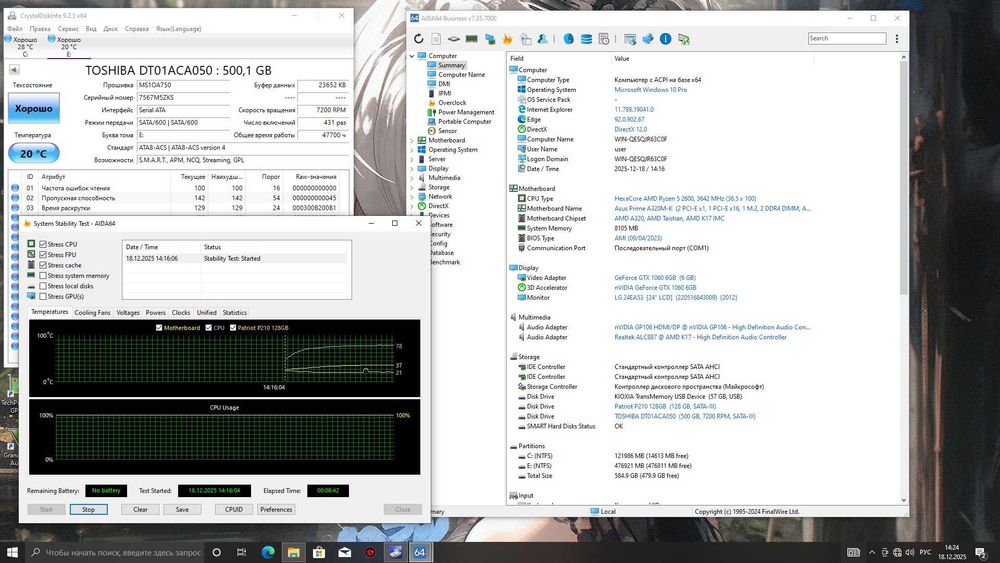Image resolution: width=1000 pixels, height=563 pixels.
Task: Click the monitor diagnostics icon in AIDA64 toolbar
Action: (x=490, y=39)
